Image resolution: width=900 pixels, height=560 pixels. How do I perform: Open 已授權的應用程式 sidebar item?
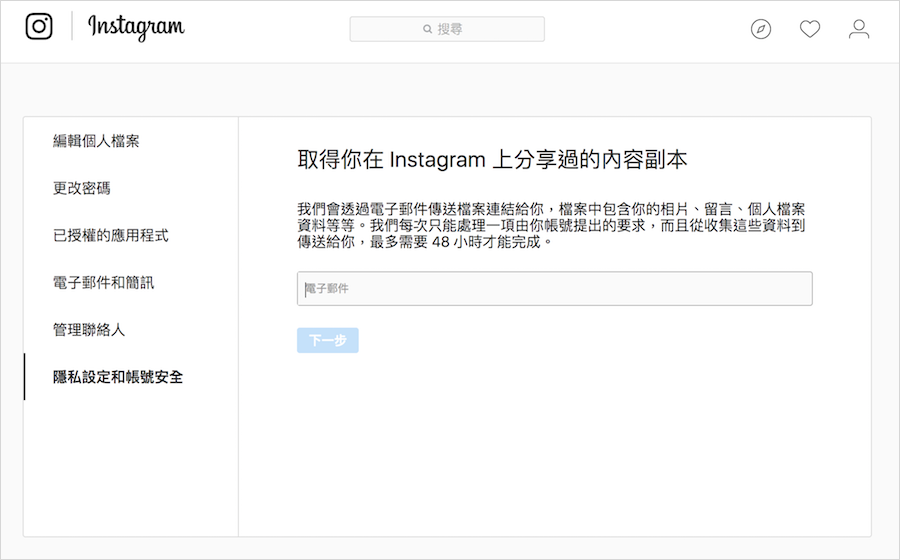(111, 236)
